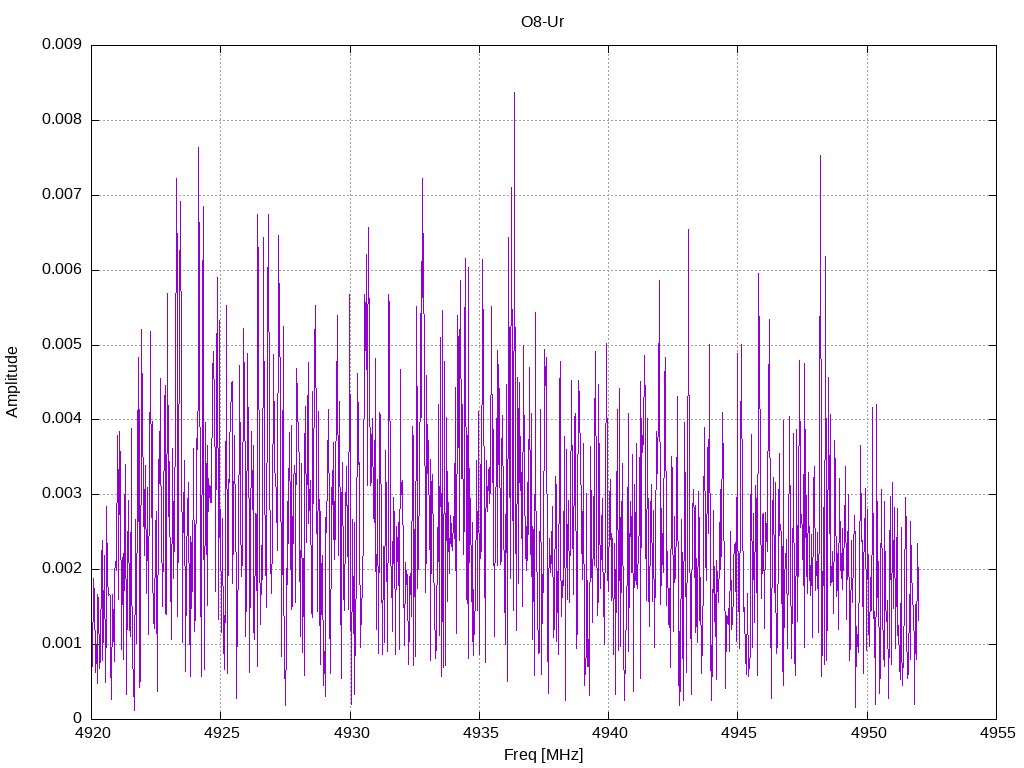Select the Freq [MHz] x-axis label
The width and height of the screenshot is (1024, 768).
click(x=543, y=755)
